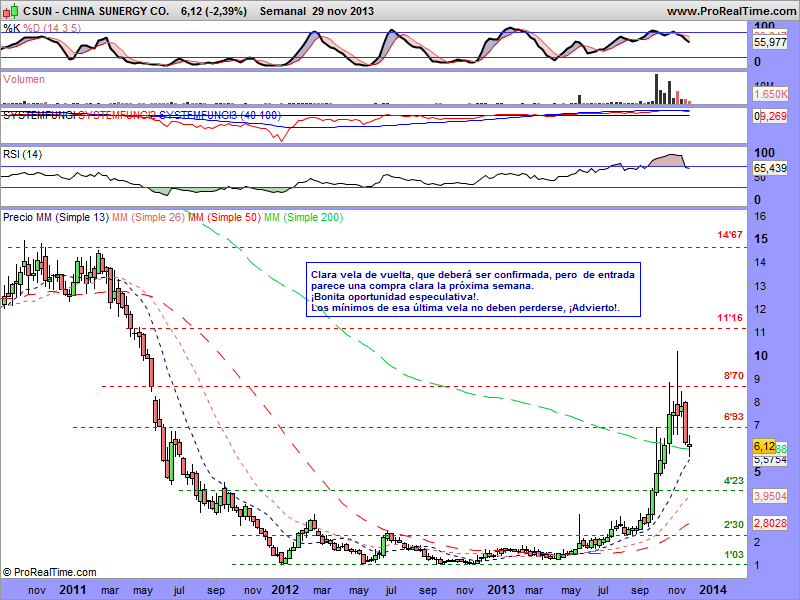Select the 11'16 resistance level label
Viewport: 800px width, 600px height.
point(730,317)
